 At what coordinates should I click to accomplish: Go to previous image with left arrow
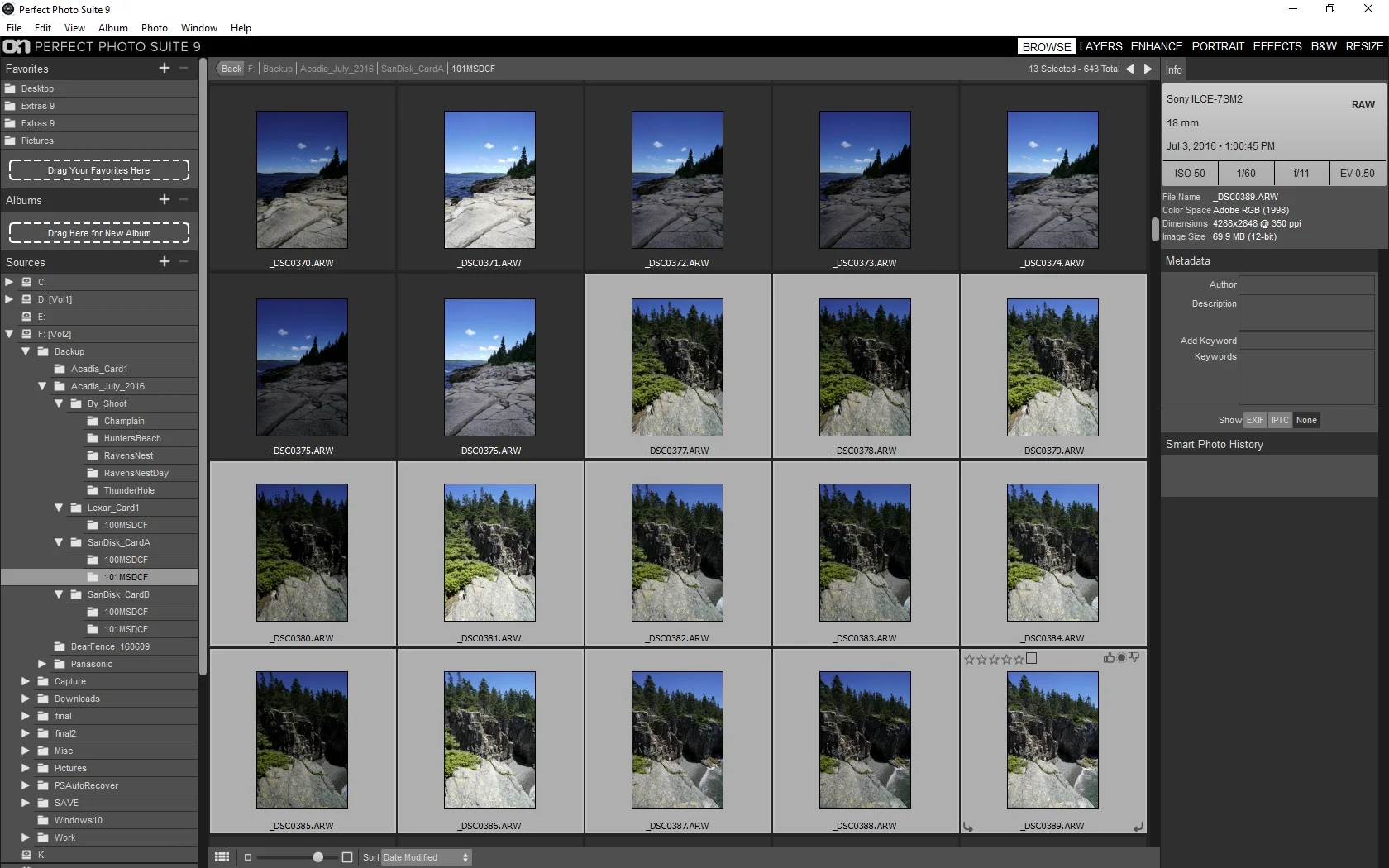pos(1129,69)
